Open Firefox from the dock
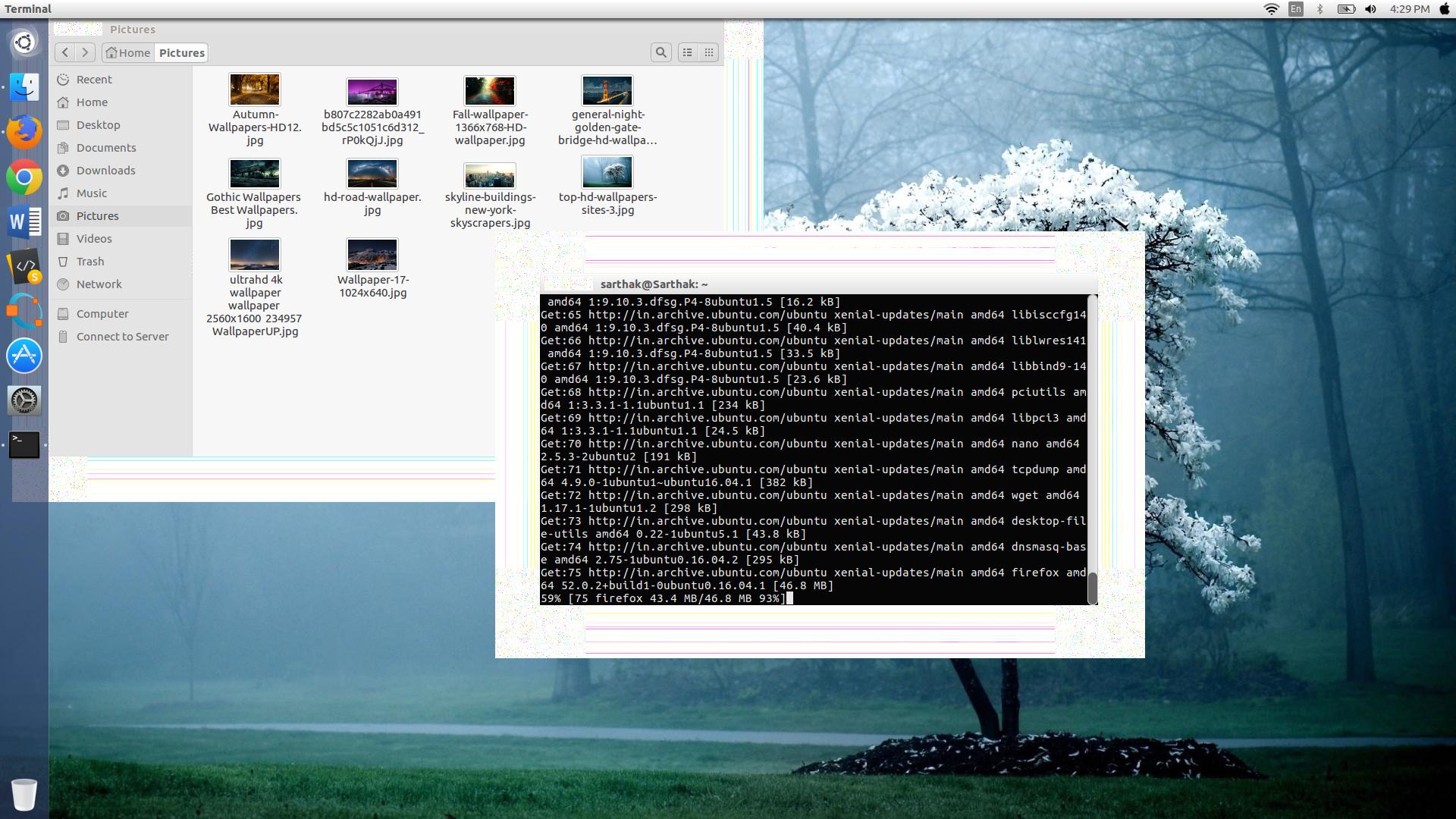The image size is (1456, 819). click(x=24, y=131)
